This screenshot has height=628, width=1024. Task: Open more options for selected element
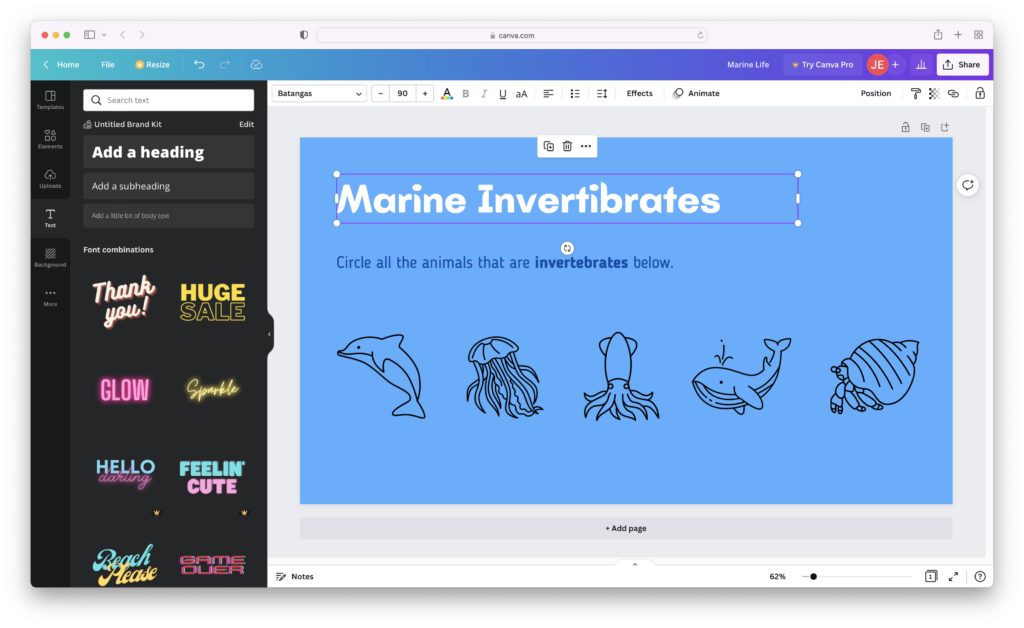[586, 146]
